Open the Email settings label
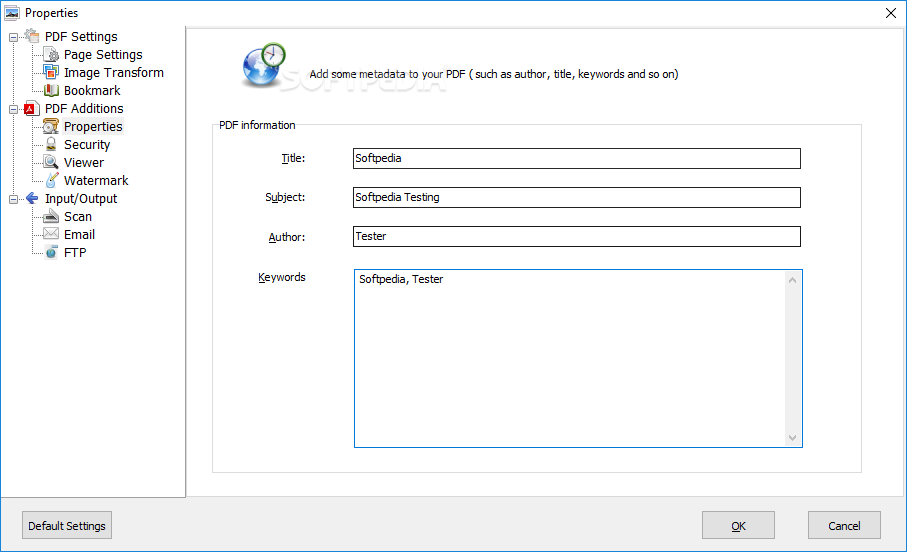 [x=79, y=234]
